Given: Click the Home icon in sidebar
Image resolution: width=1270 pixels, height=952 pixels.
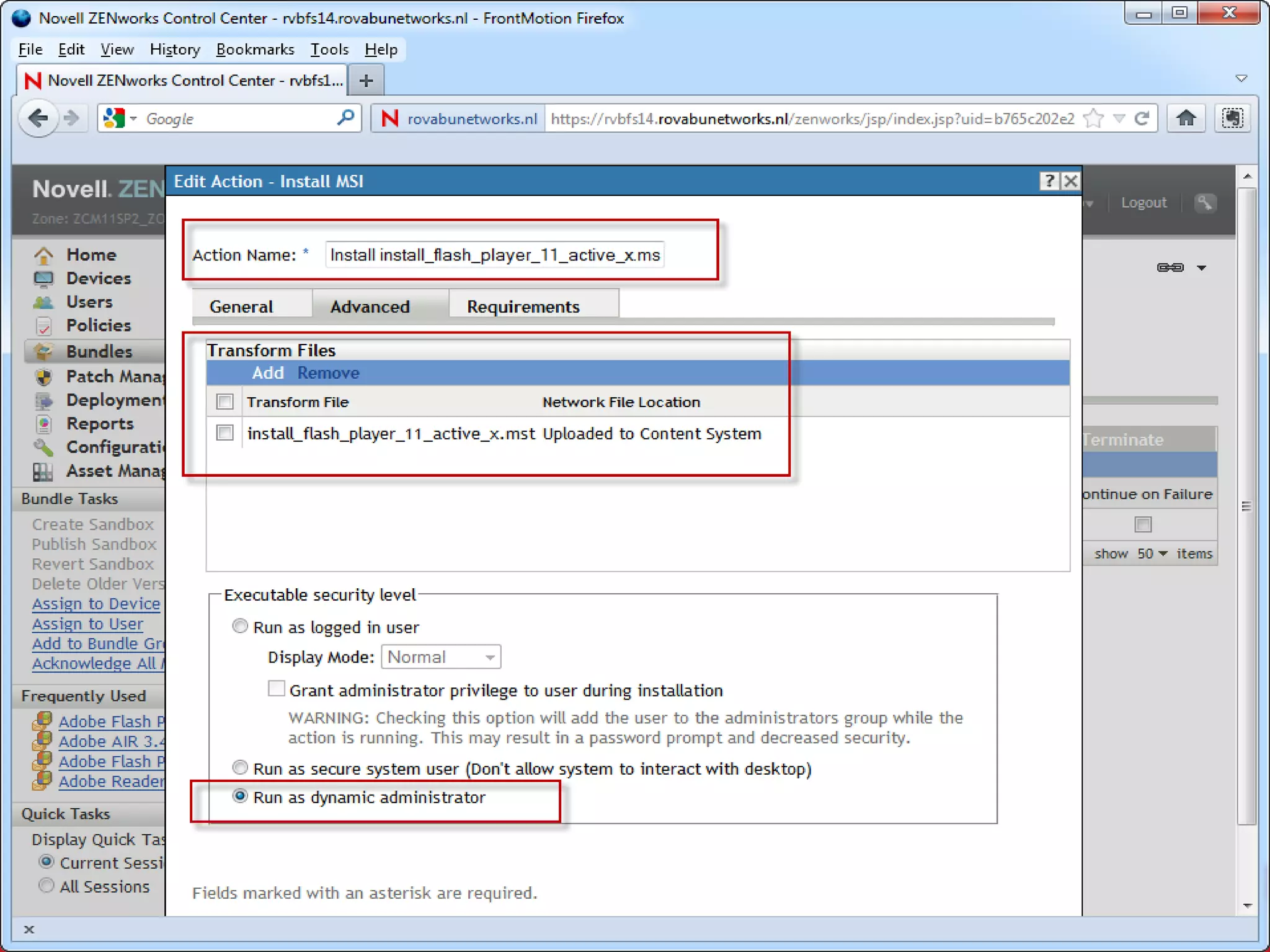Looking at the screenshot, I should click(43, 255).
